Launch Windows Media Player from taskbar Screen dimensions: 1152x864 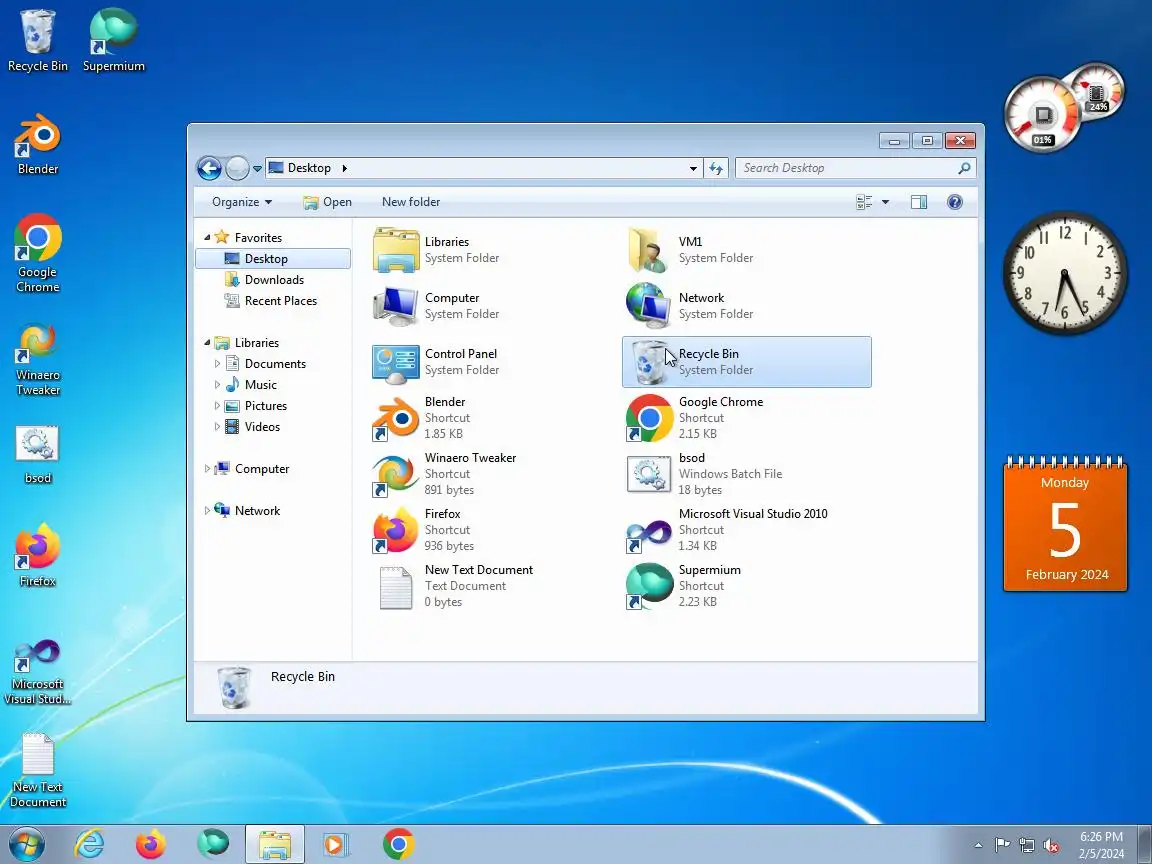tap(334, 845)
